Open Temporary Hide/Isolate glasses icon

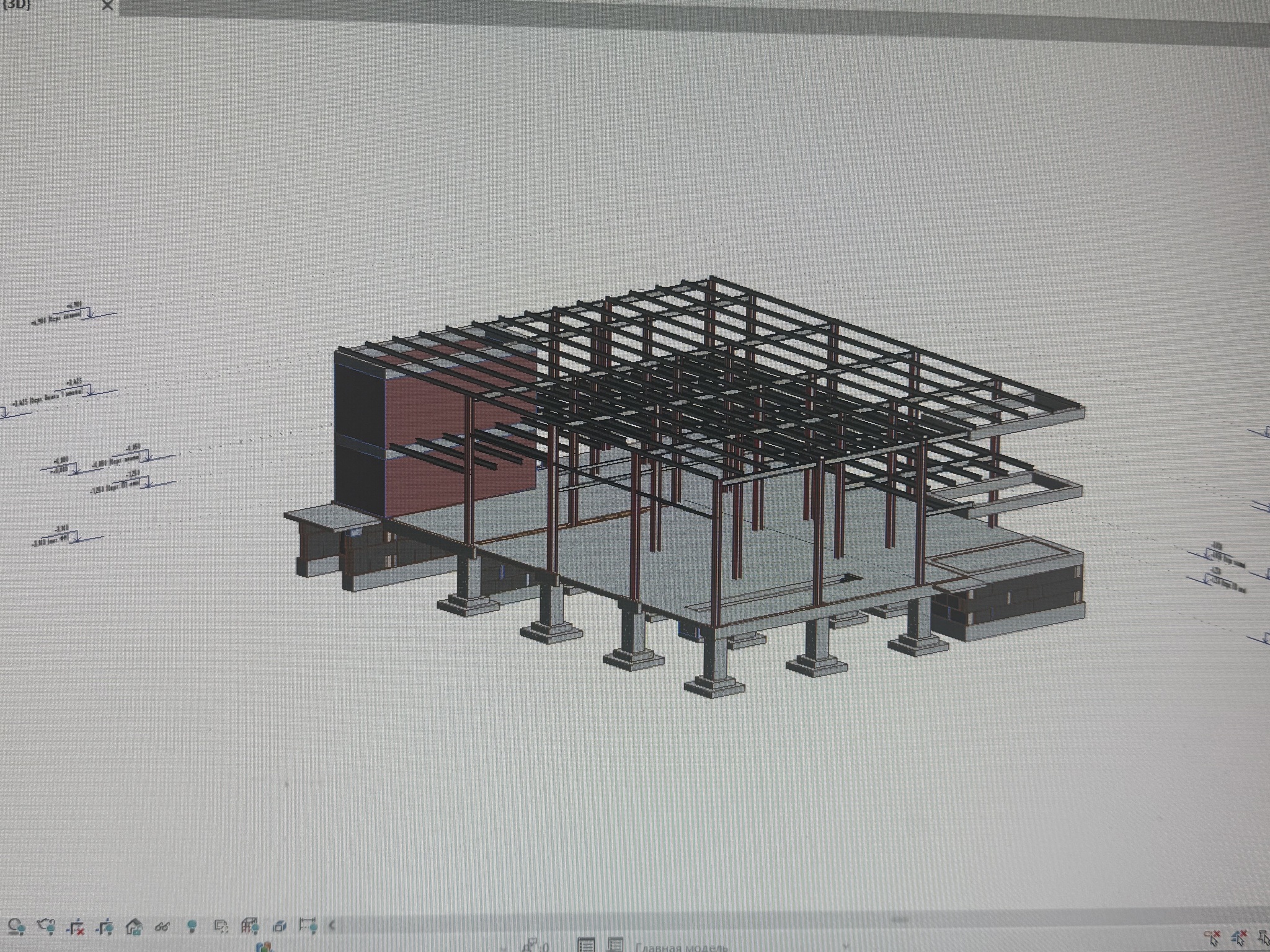pyautogui.click(x=162, y=927)
